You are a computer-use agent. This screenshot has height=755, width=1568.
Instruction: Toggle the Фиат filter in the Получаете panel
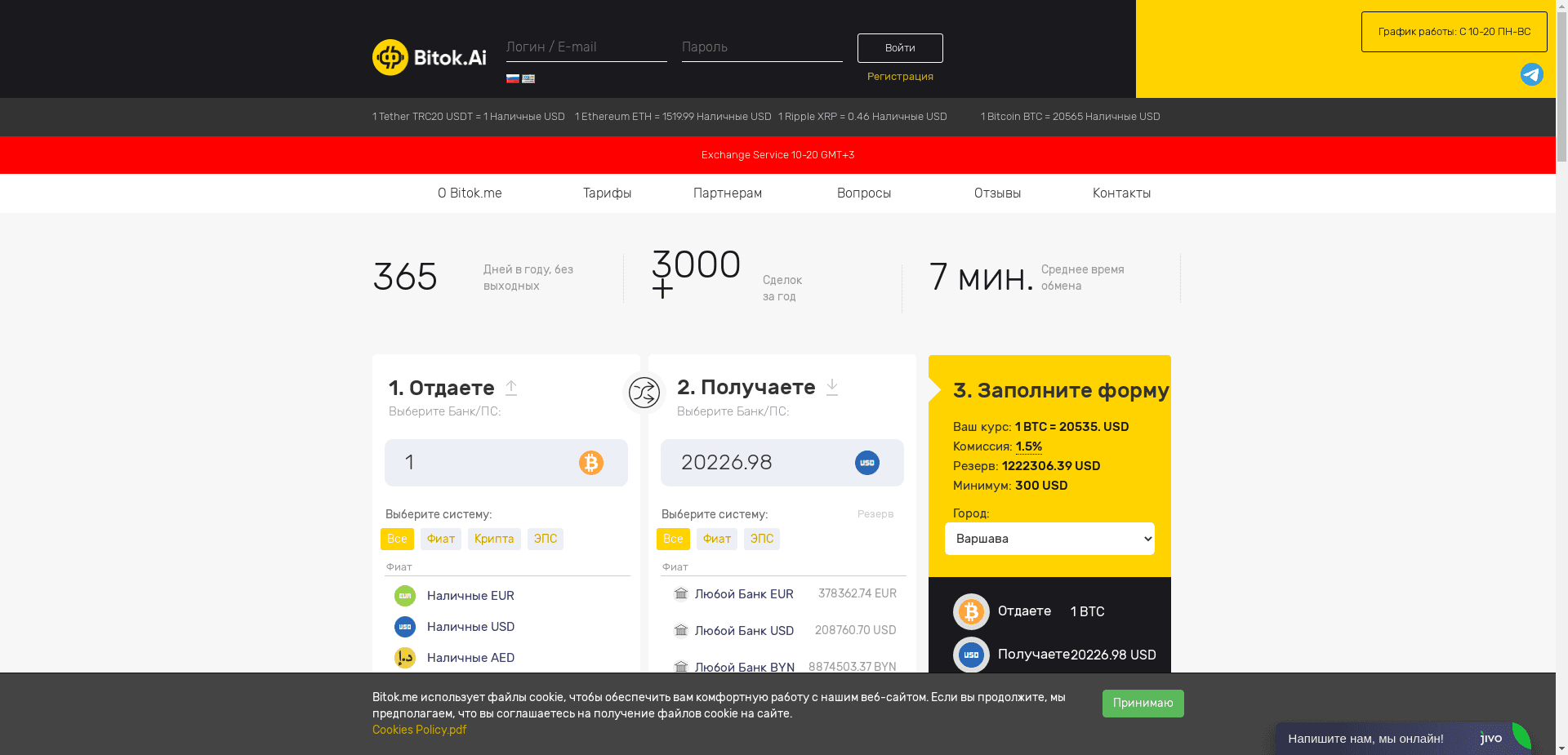pyautogui.click(x=716, y=539)
